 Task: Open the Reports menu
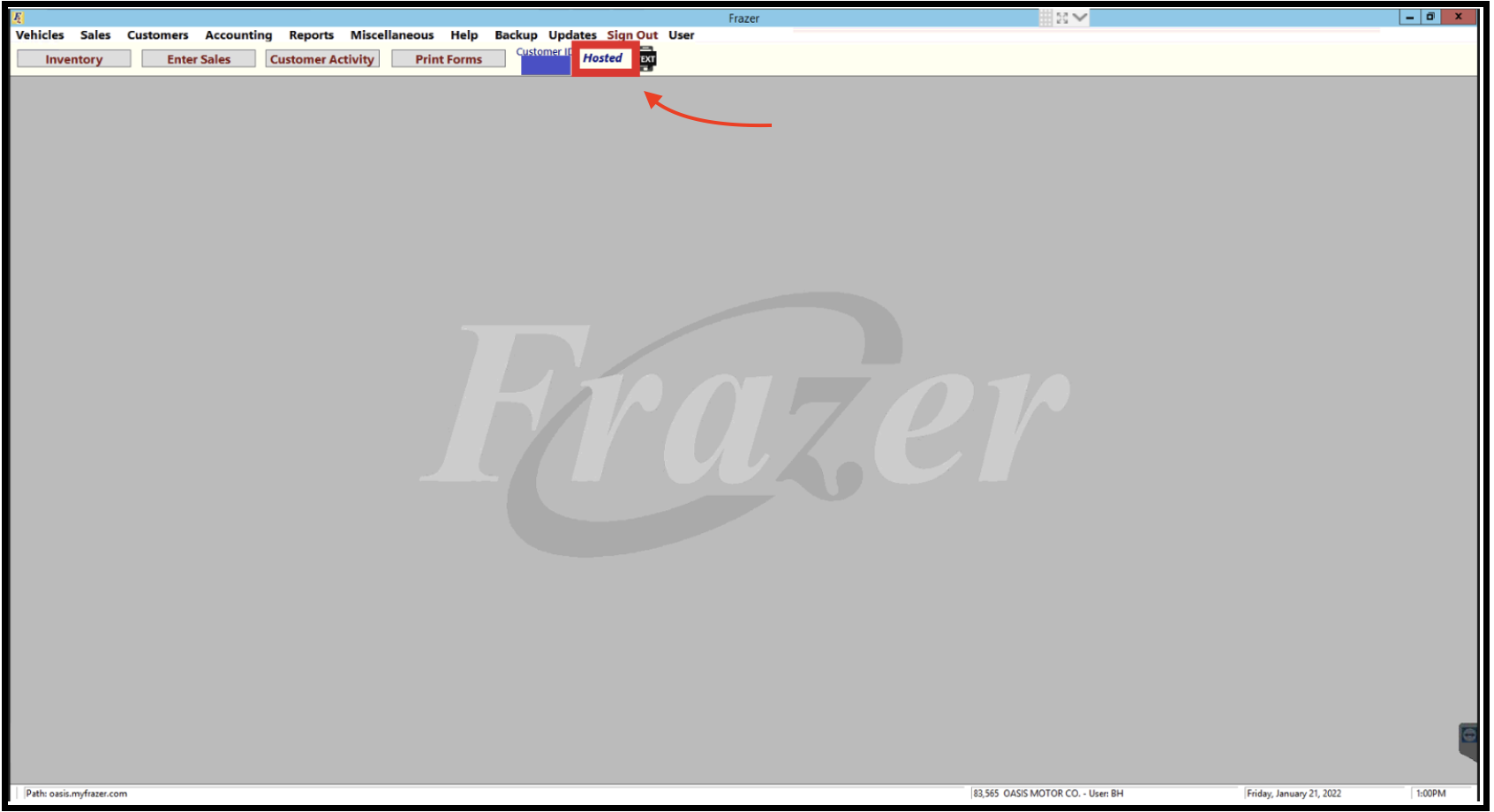coord(311,35)
